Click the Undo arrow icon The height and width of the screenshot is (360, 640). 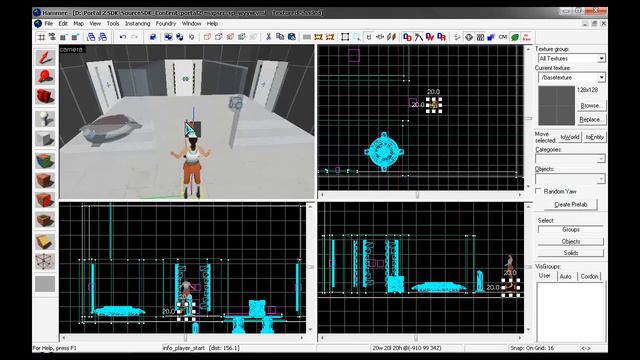click(123, 37)
